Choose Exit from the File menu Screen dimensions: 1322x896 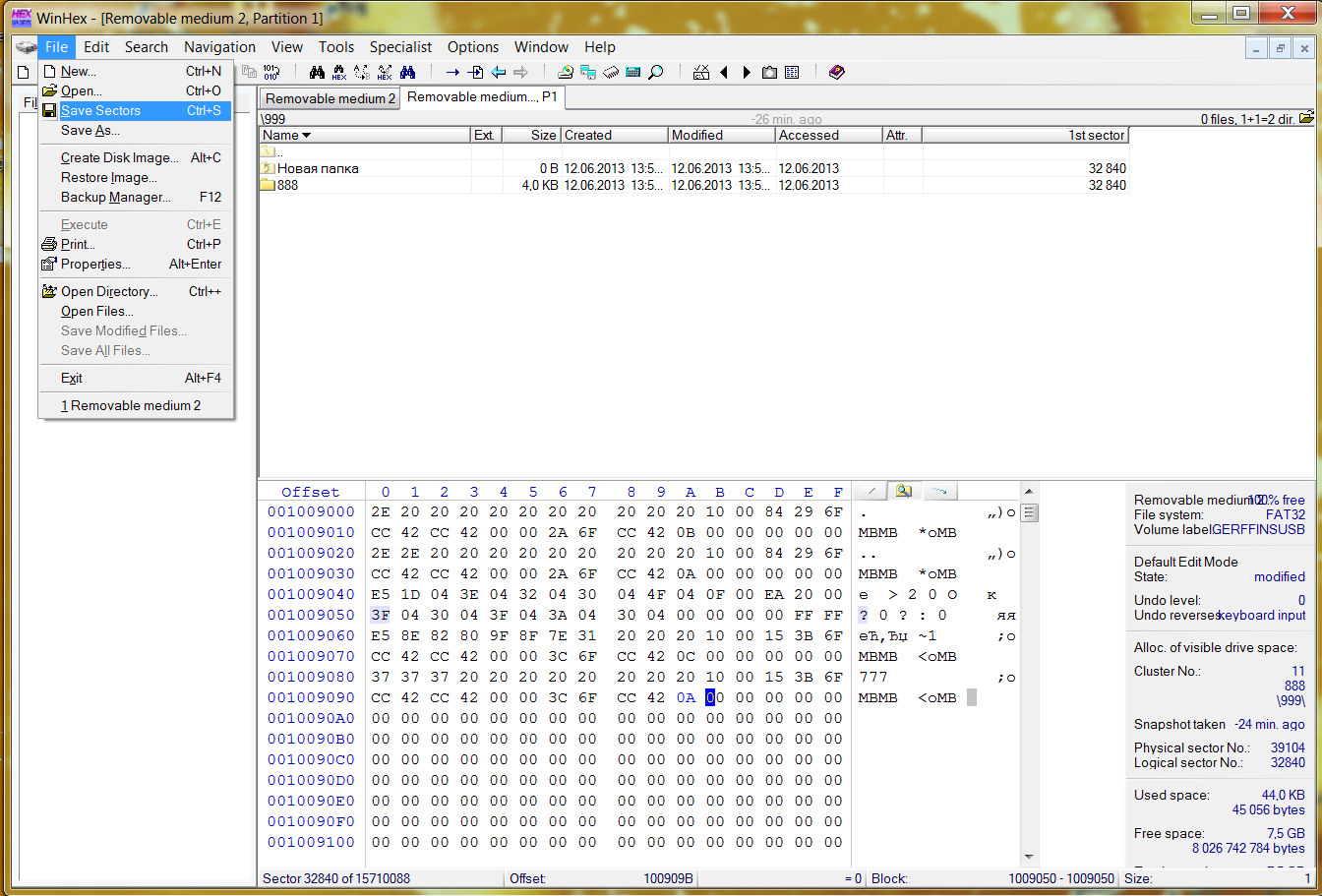click(136, 378)
